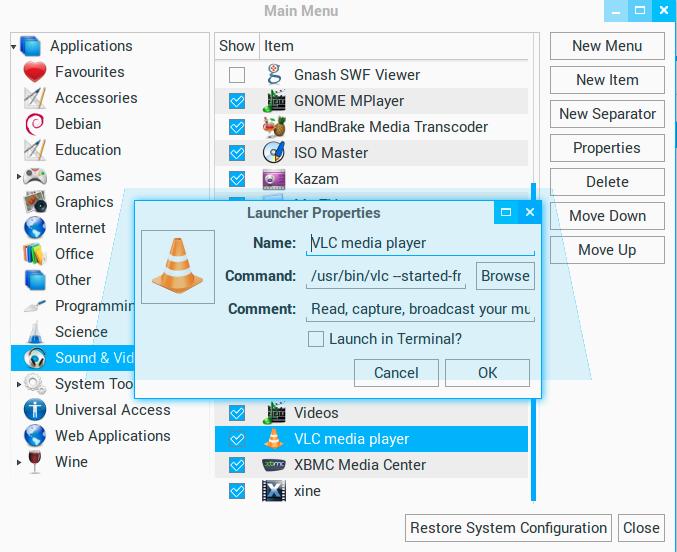This screenshot has width=677, height=552.
Task: Click Restore System Configuration
Action: (508, 528)
